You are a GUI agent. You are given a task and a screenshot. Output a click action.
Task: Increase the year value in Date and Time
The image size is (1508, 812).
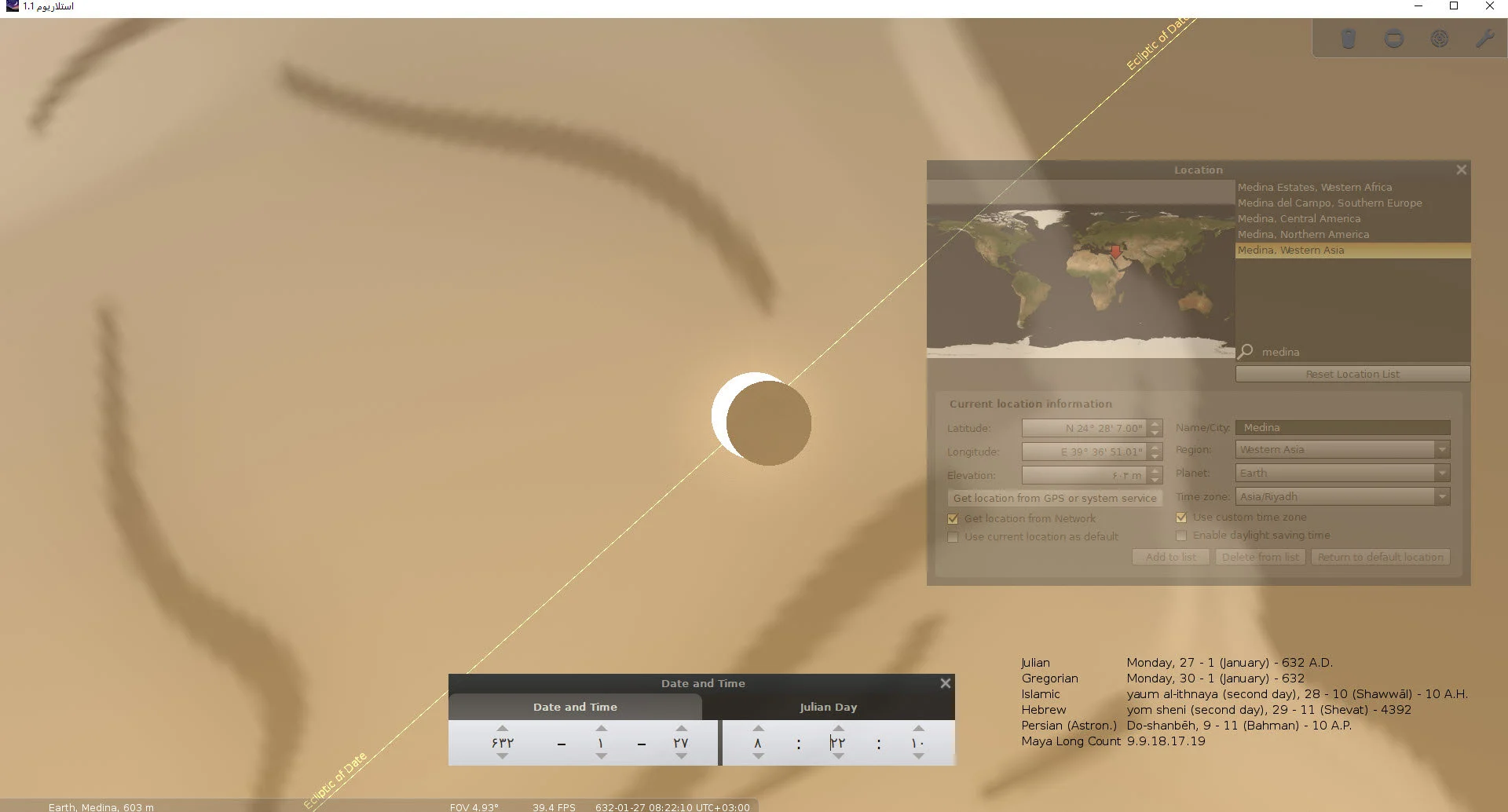(503, 729)
